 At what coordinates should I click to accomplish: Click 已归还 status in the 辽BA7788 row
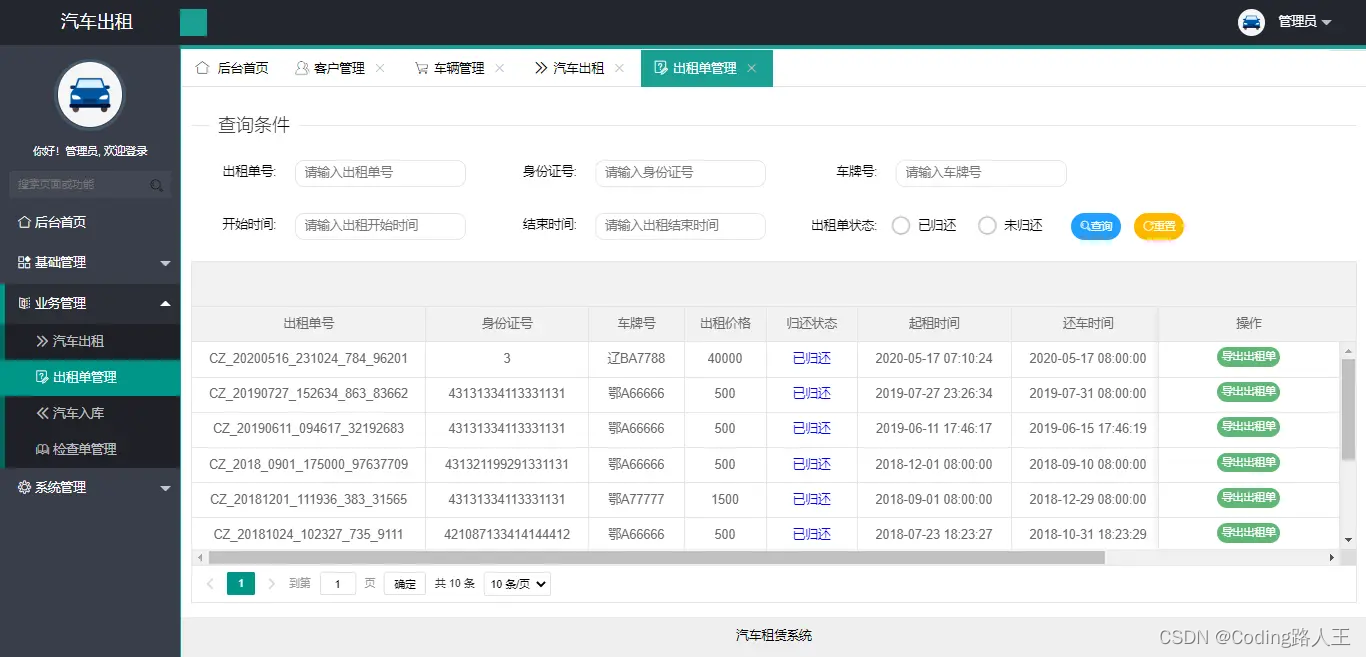811,358
